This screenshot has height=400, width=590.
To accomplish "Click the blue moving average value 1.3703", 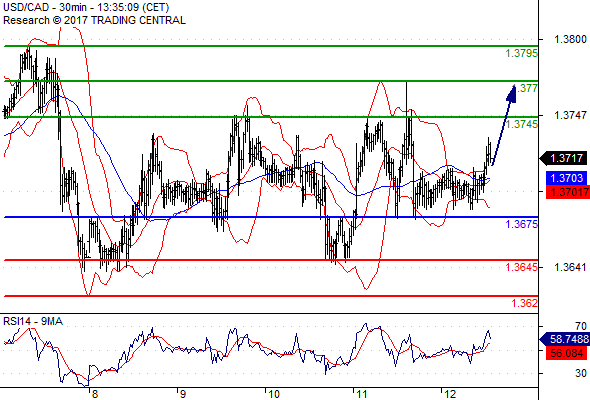I will click(566, 178).
